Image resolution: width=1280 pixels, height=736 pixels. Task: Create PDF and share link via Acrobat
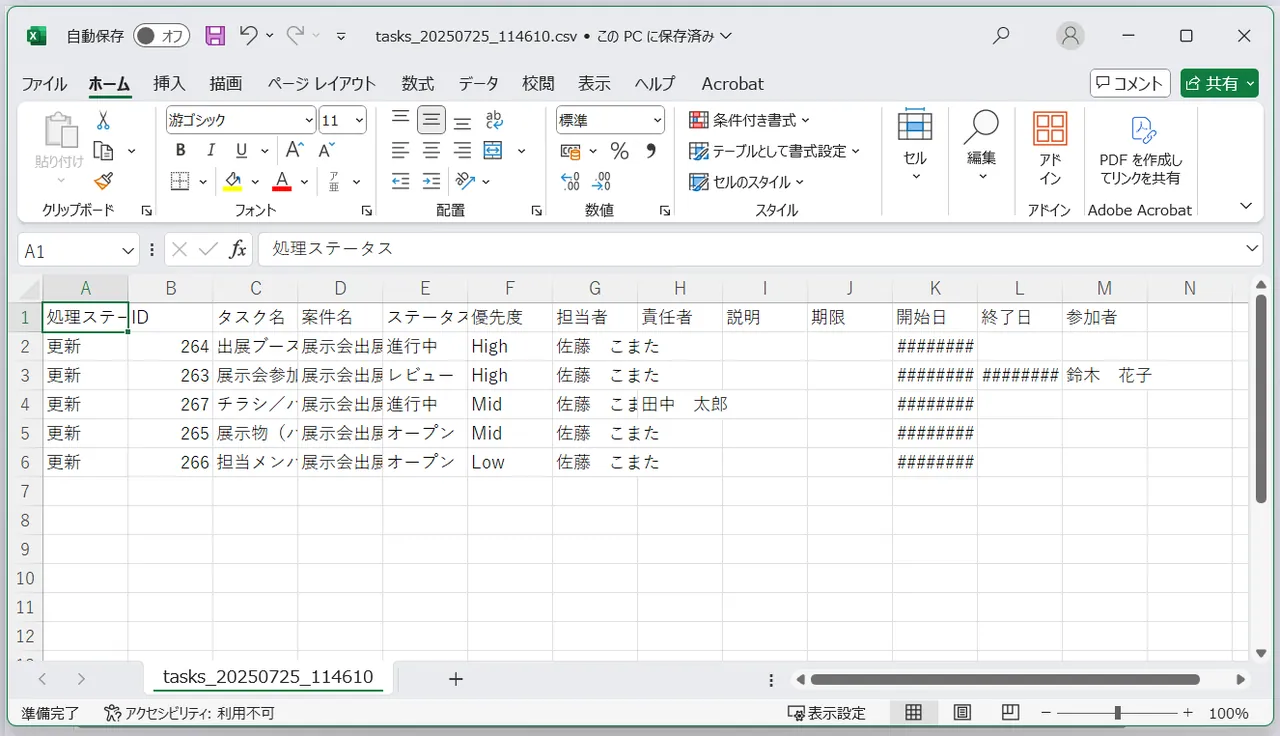pos(1140,150)
